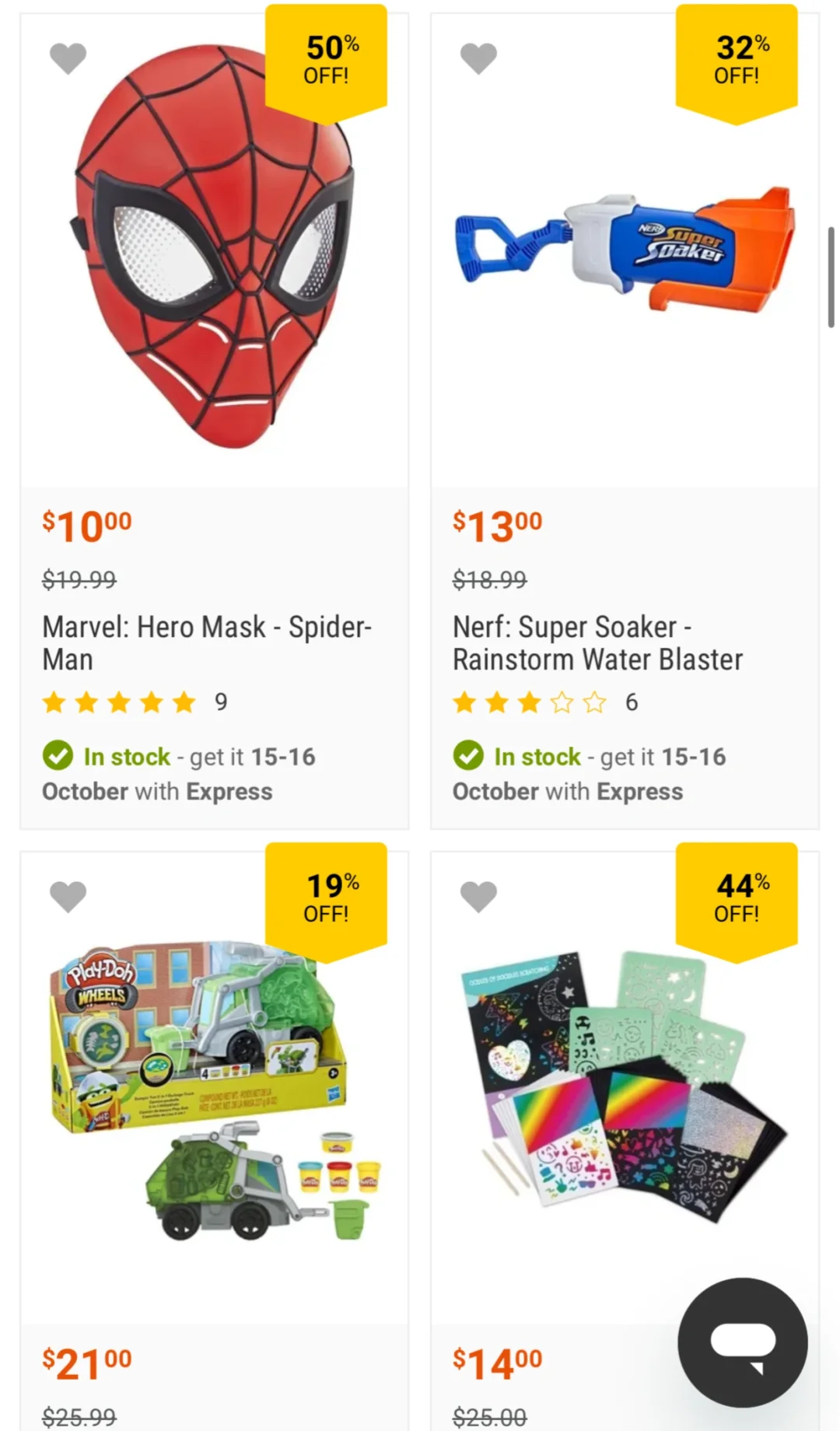
Task: Open the live chat bubble
Action: pos(742,1342)
